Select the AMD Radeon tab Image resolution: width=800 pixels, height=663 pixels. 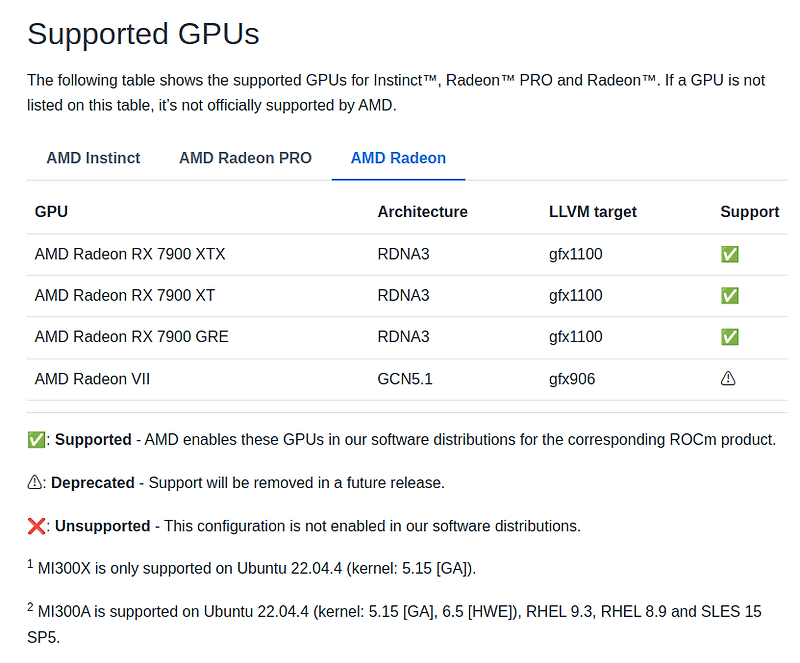(x=398, y=158)
